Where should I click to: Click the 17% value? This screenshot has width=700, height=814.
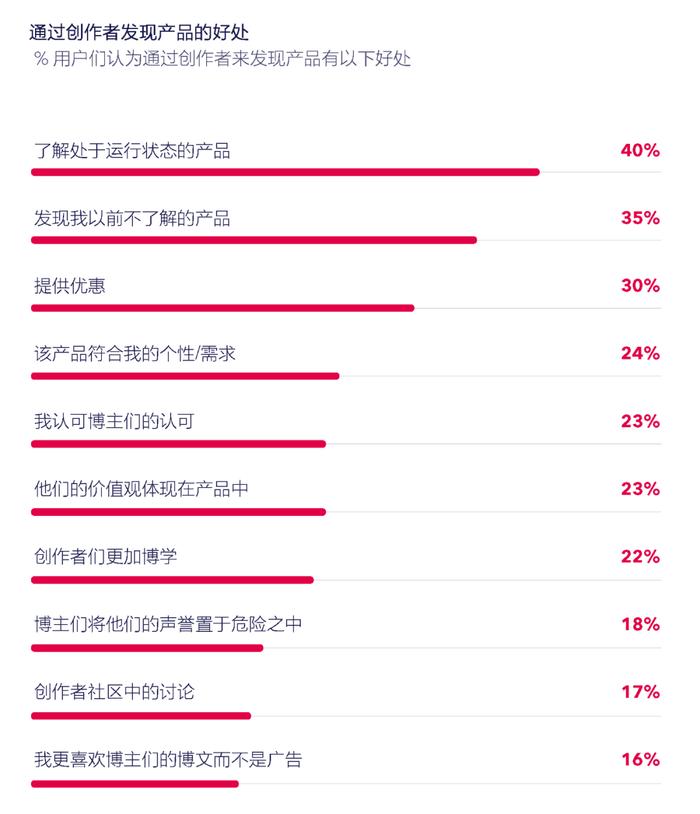tap(640, 692)
